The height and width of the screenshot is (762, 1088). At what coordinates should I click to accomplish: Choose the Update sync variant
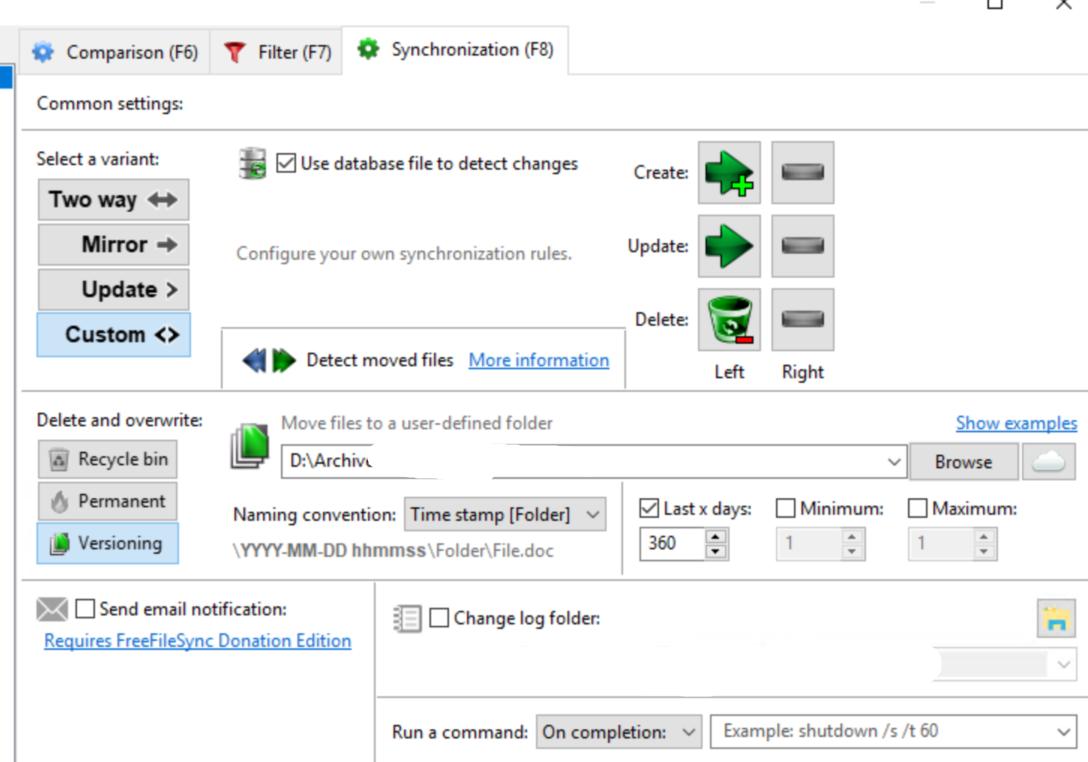tap(113, 289)
